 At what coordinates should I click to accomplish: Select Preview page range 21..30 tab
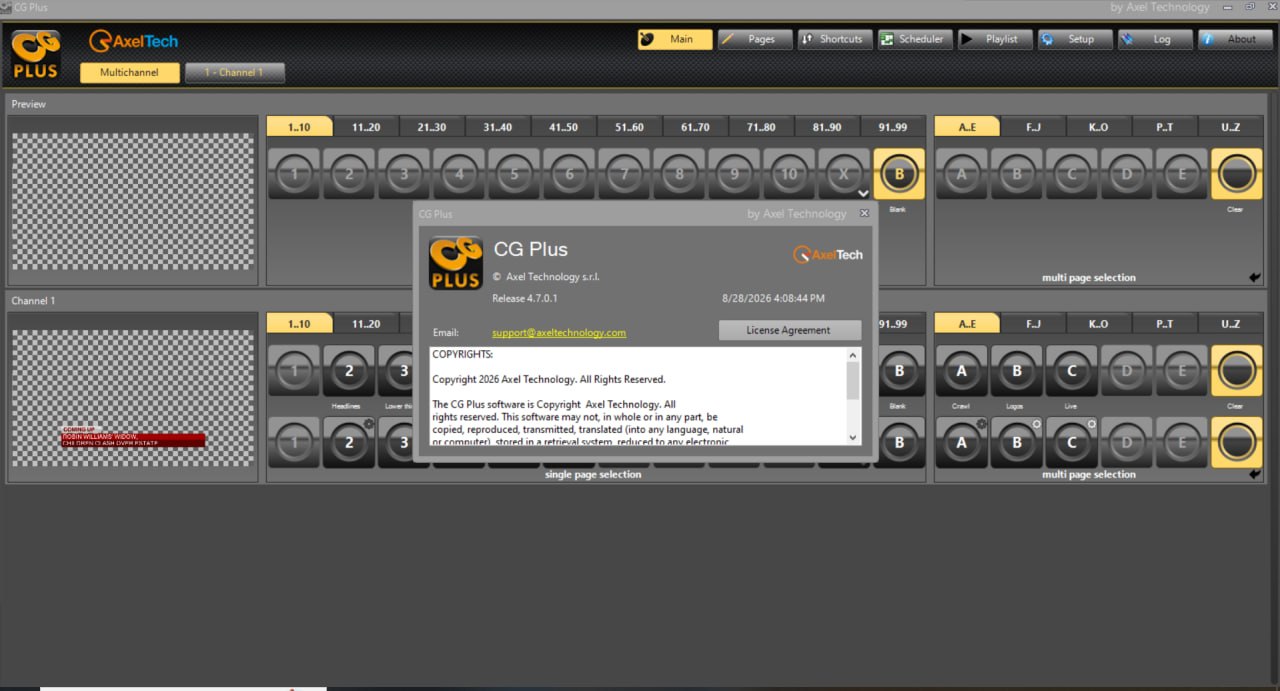431,127
